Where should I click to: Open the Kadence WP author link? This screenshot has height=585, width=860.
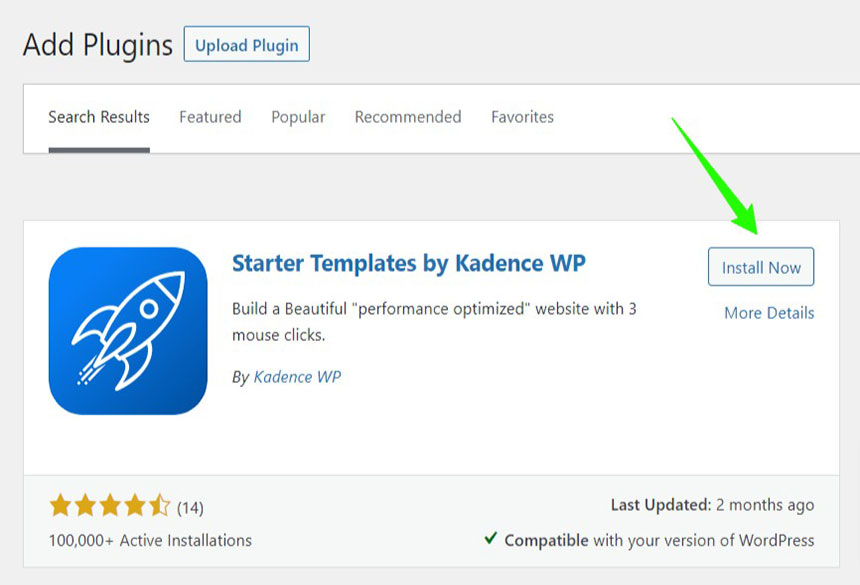point(297,377)
